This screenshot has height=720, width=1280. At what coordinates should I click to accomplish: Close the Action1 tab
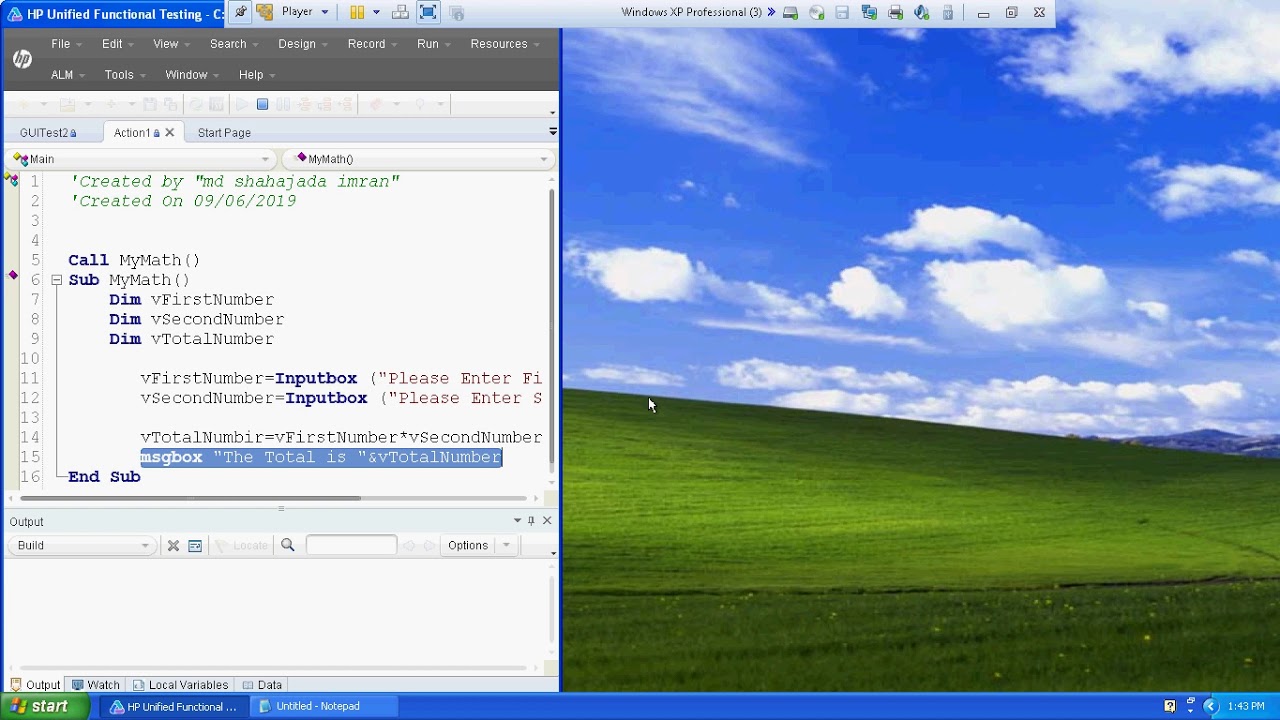tap(169, 132)
